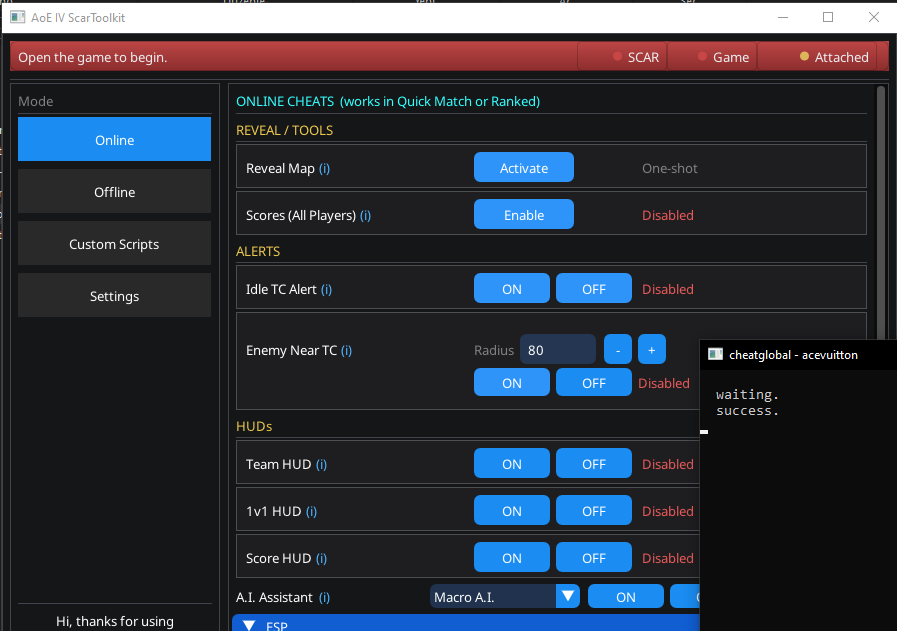Show the Team HUD info tooltip icon
Viewport: 897px width, 631px height.
click(322, 465)
